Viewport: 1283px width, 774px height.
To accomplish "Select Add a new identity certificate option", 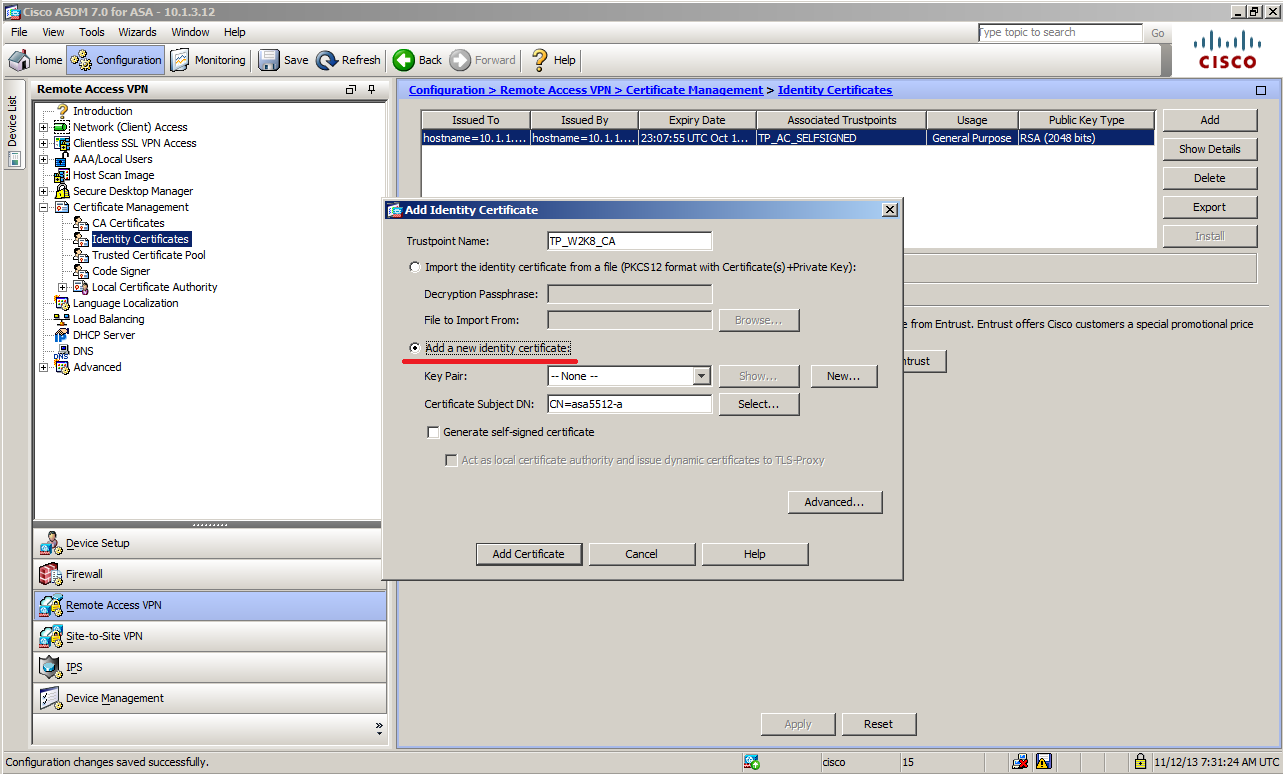I will click(x=415, y=348).
